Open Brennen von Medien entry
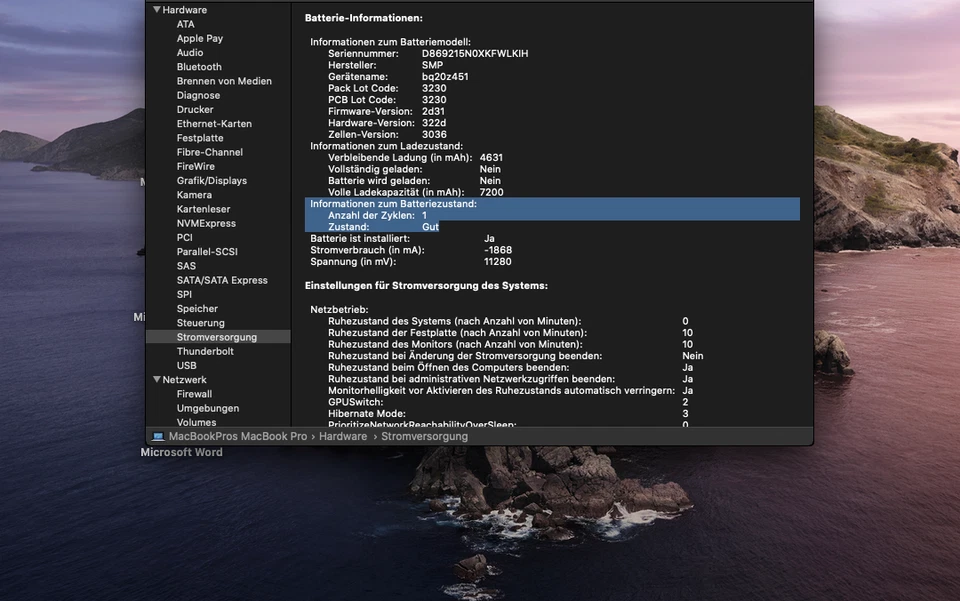 (x=224, y=81)
